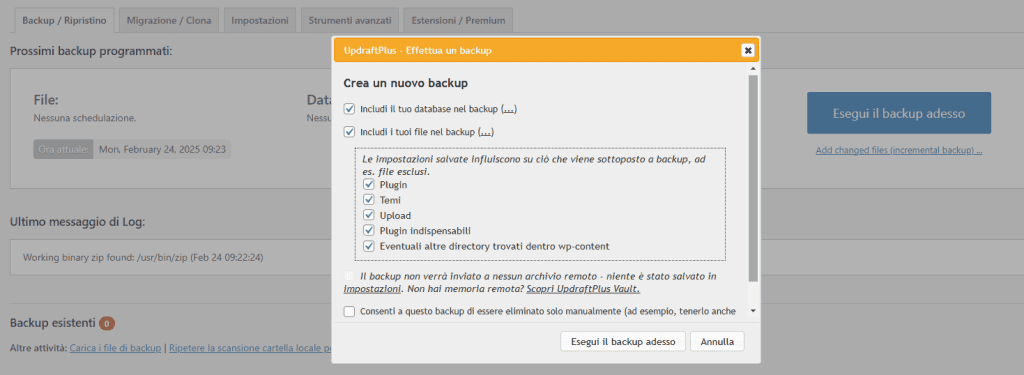Click dialog scrollbar down arrow

point(753,311)
